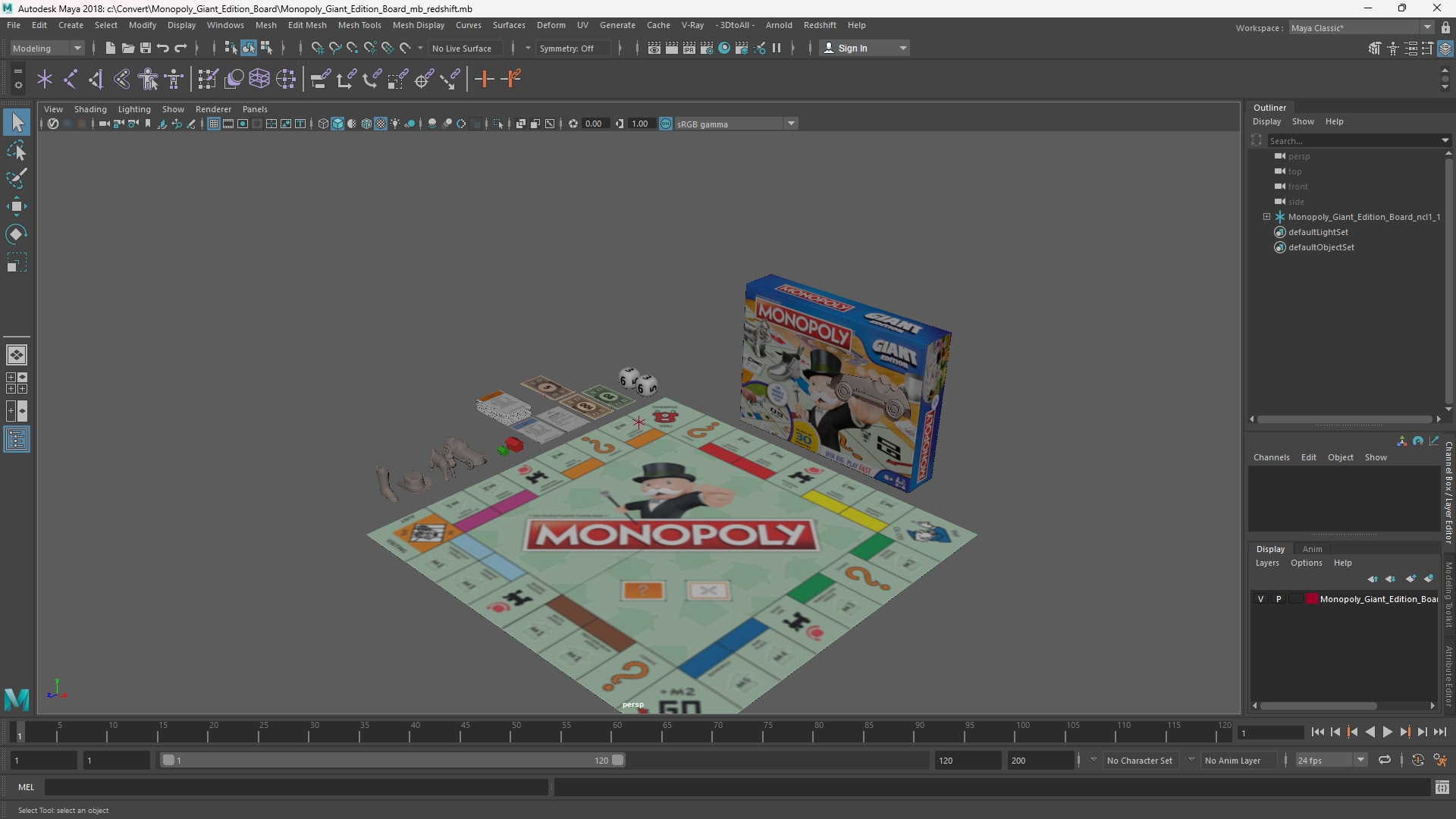Click the Play forwards button
Screen dimensions: 1456x819
pyautogui.click(x=1387, y=732)
